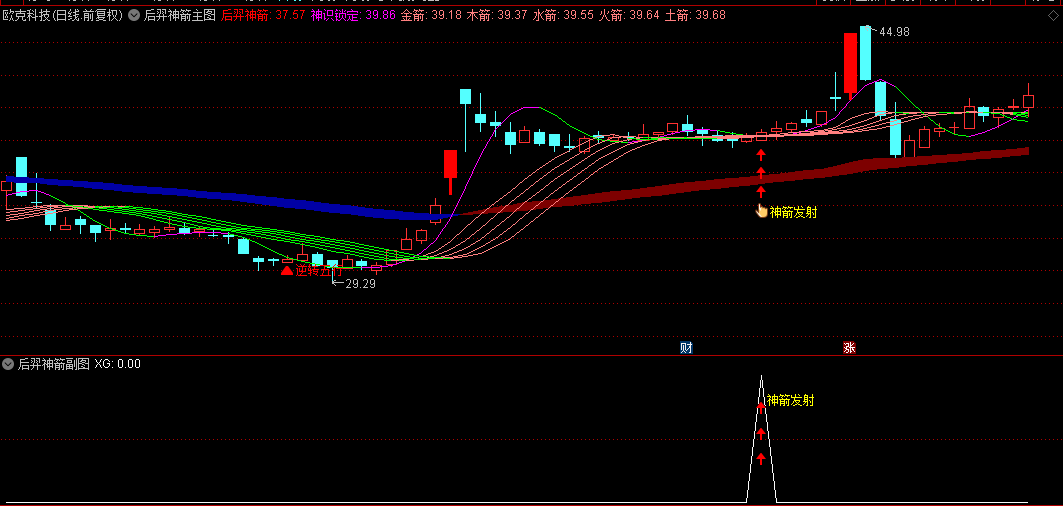Click the 44.98 high price label
Image resolution: width=1063 pixels, height=506 pixels.
(x=894, y=32)
